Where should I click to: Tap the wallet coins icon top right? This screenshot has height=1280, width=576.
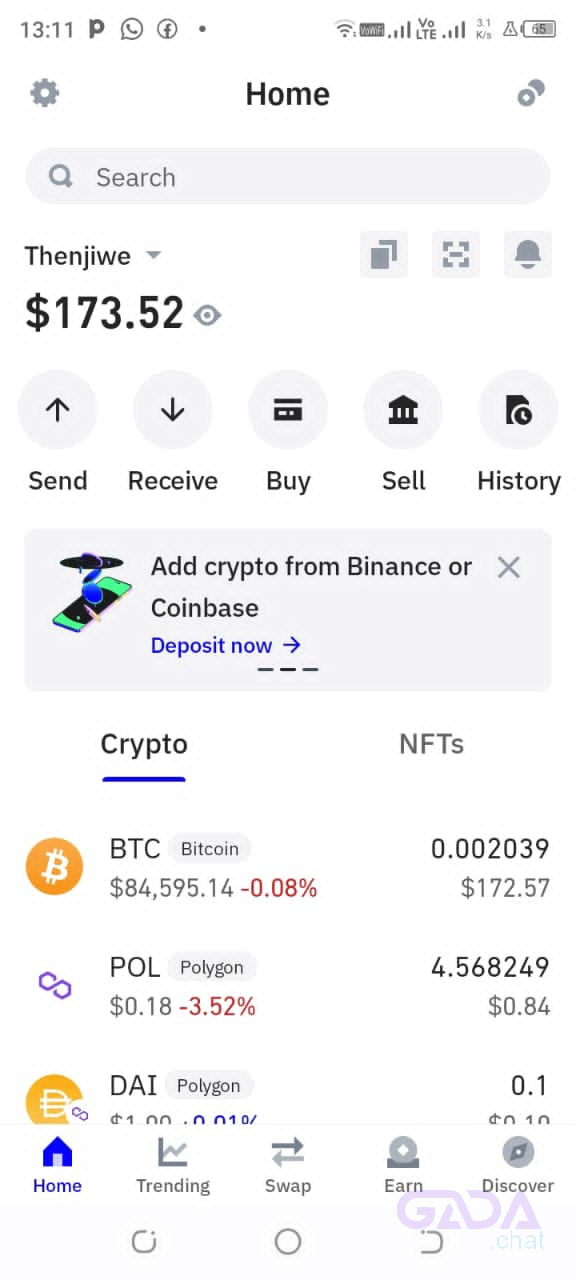[531, 94]
